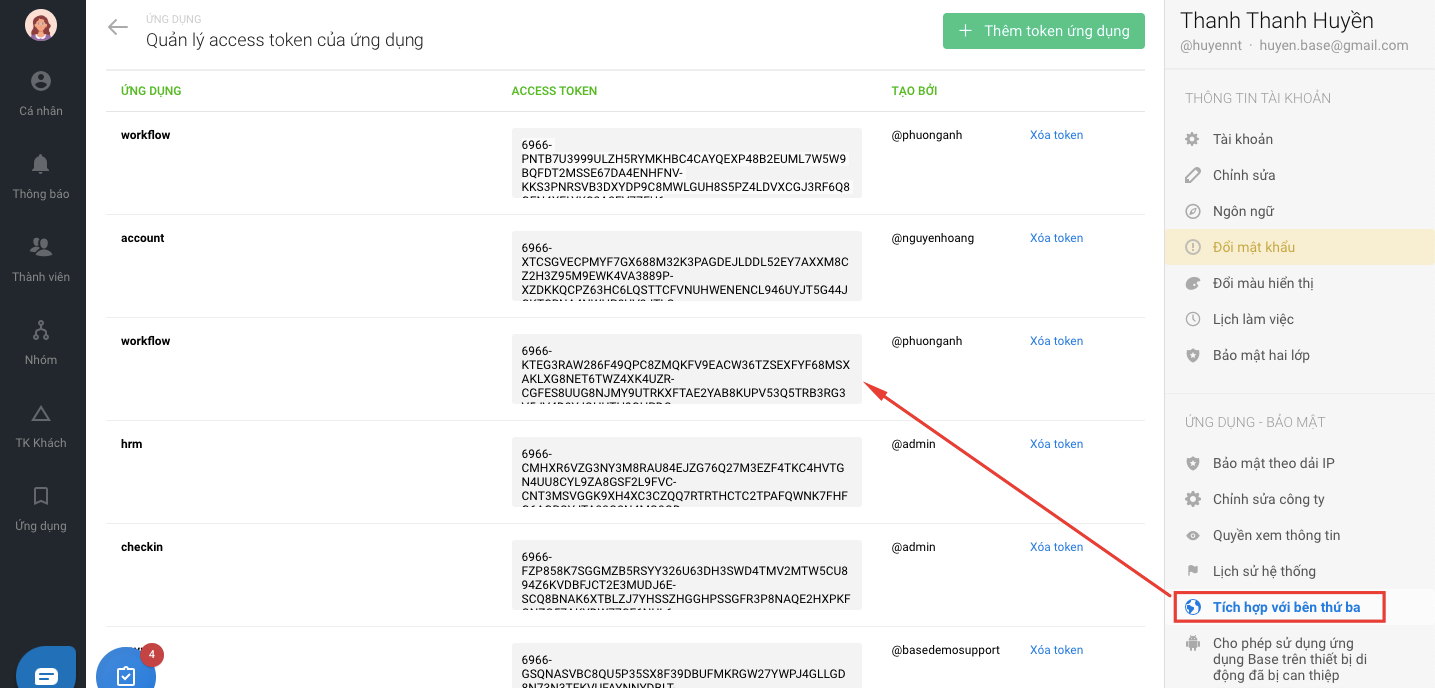Screen dimensions: 1435x688
Task: Click the palette icon next to Đổi màu hiển thị
Action: click(x=1192, y=283)
